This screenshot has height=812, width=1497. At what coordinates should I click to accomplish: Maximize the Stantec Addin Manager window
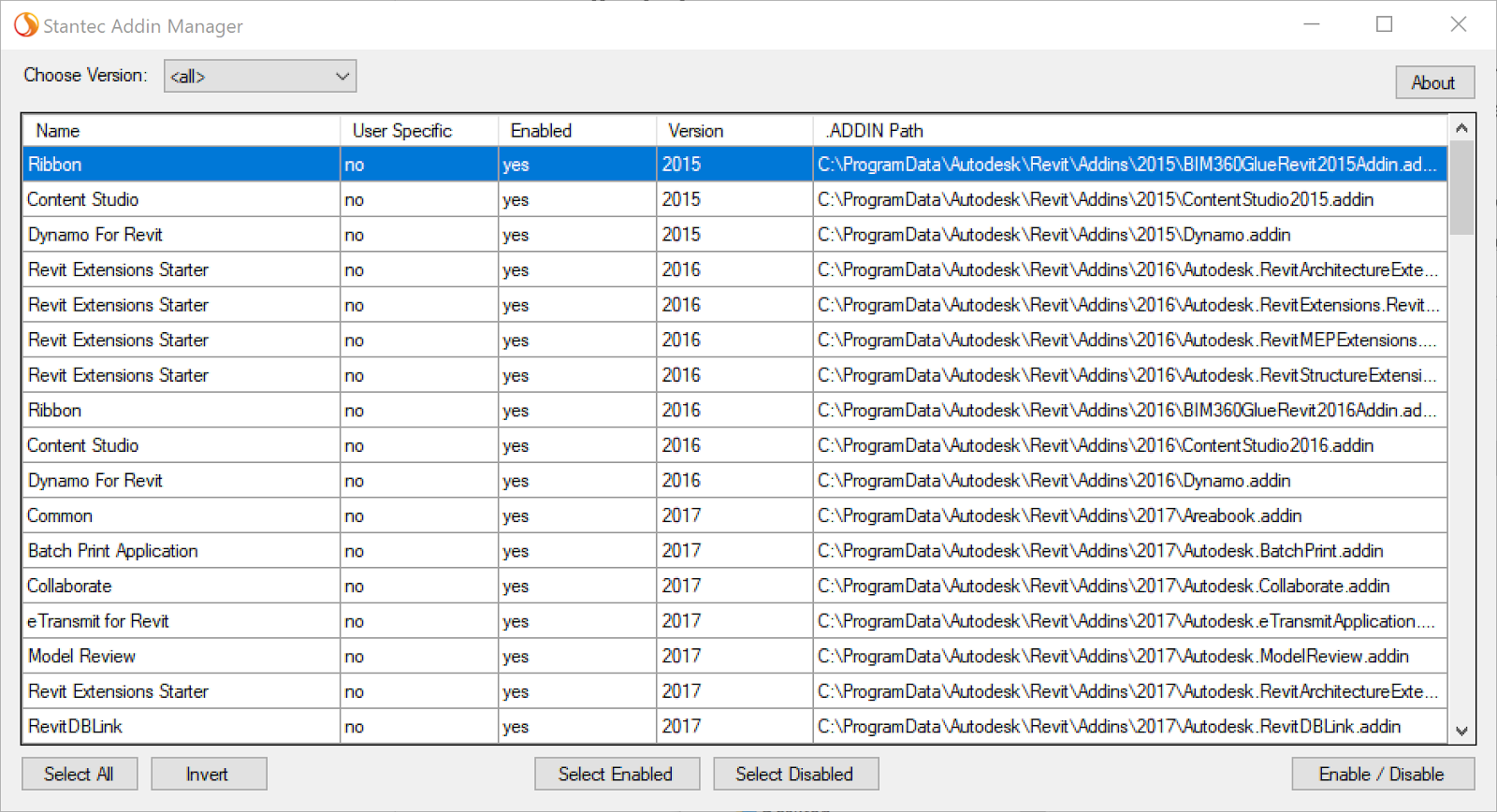point(1385,24)
